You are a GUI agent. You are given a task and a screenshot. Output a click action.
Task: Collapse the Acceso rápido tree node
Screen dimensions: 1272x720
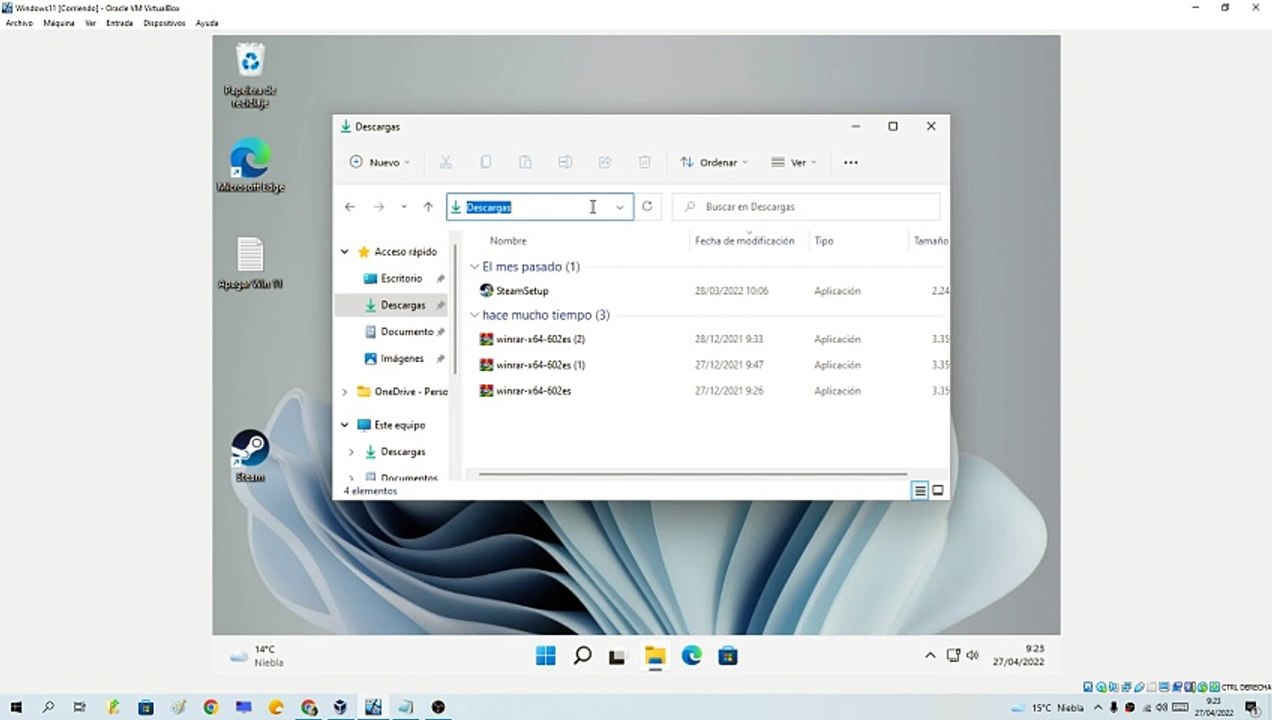[345, 252]
